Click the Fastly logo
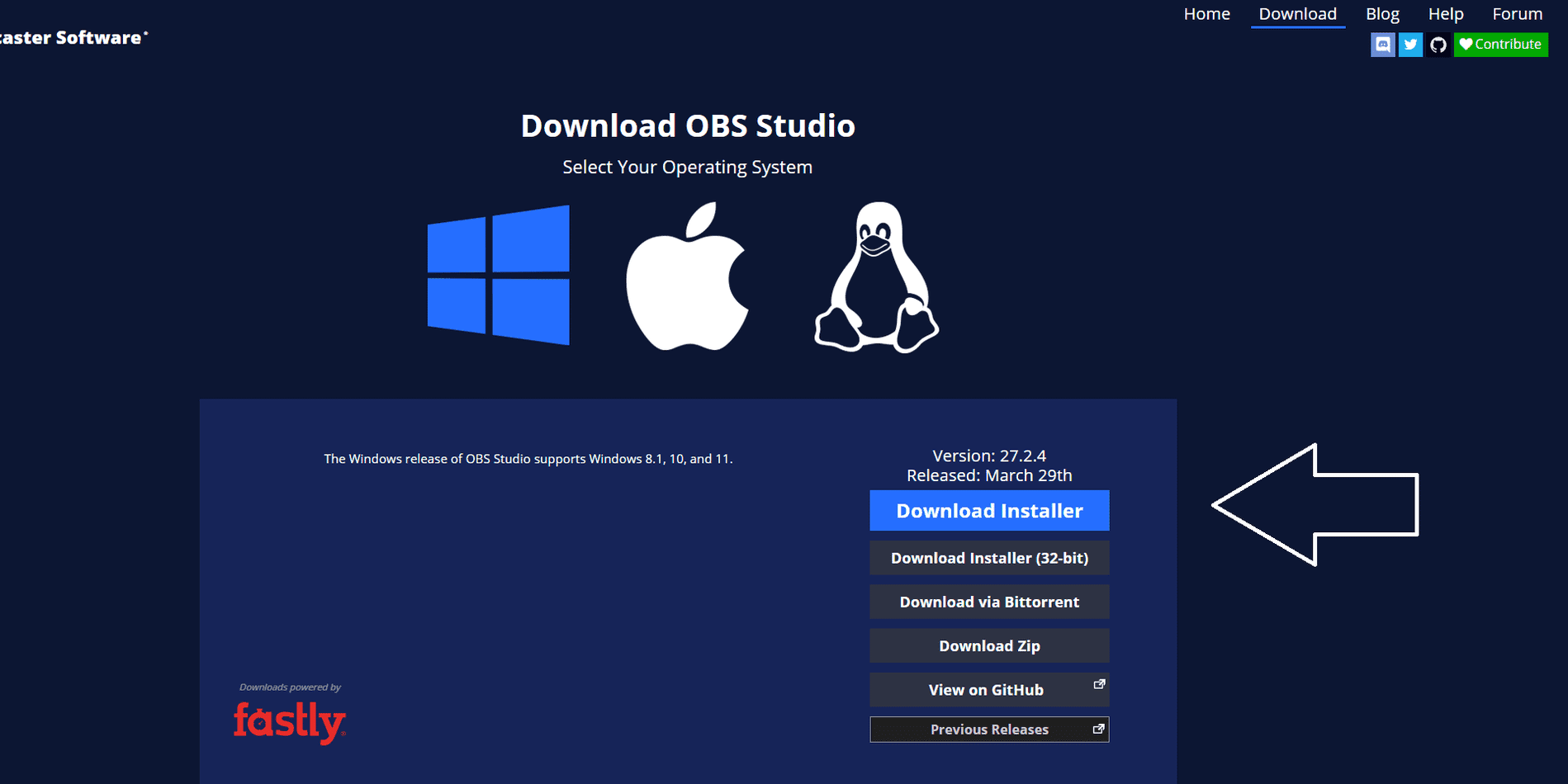 290,722
